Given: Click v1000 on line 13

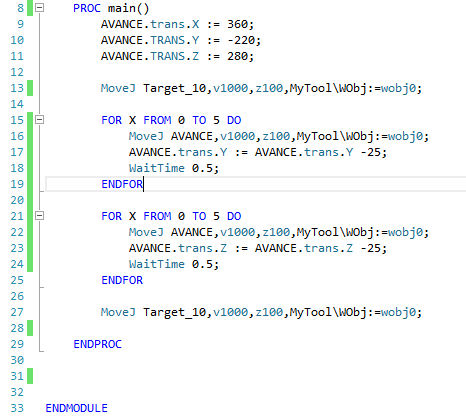Looking at the screenshot, I should 231,88.
